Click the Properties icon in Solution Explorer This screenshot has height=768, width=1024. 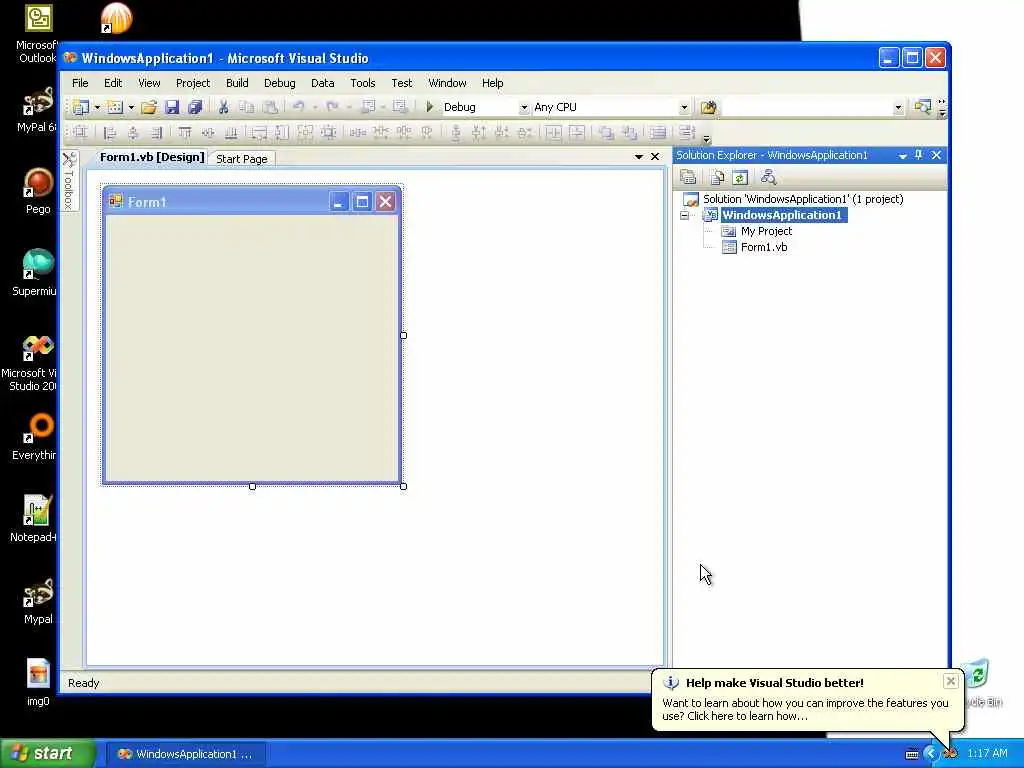pyautogui.click(x=688, y=177)
